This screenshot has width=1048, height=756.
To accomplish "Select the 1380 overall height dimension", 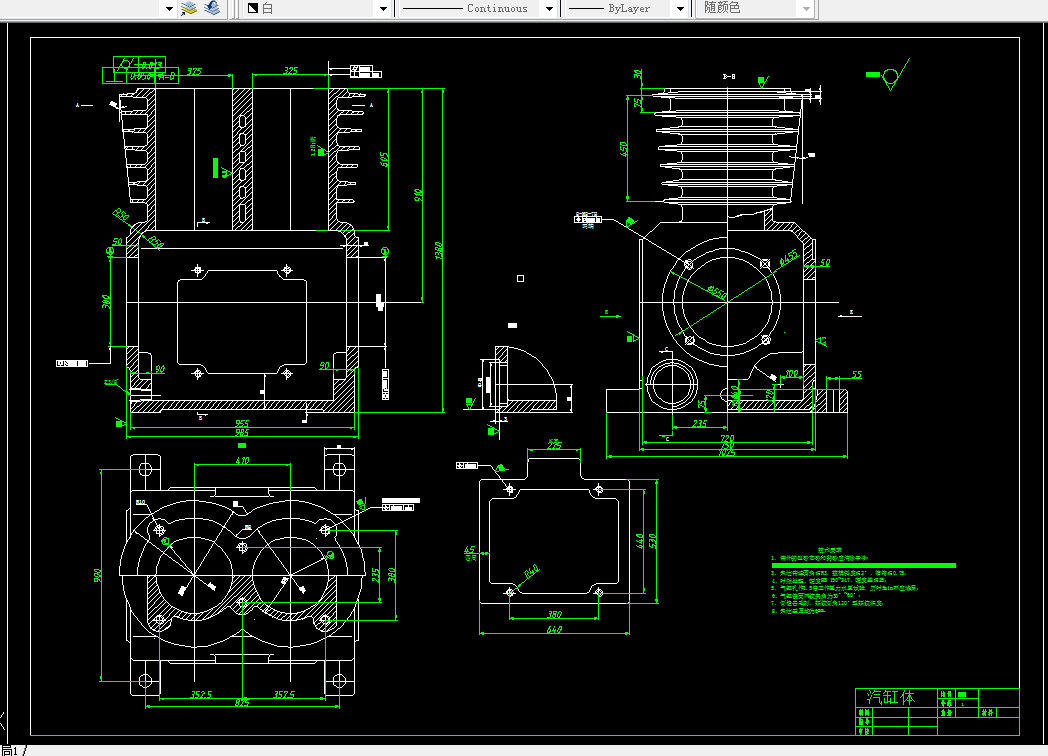I will (438, 251).
